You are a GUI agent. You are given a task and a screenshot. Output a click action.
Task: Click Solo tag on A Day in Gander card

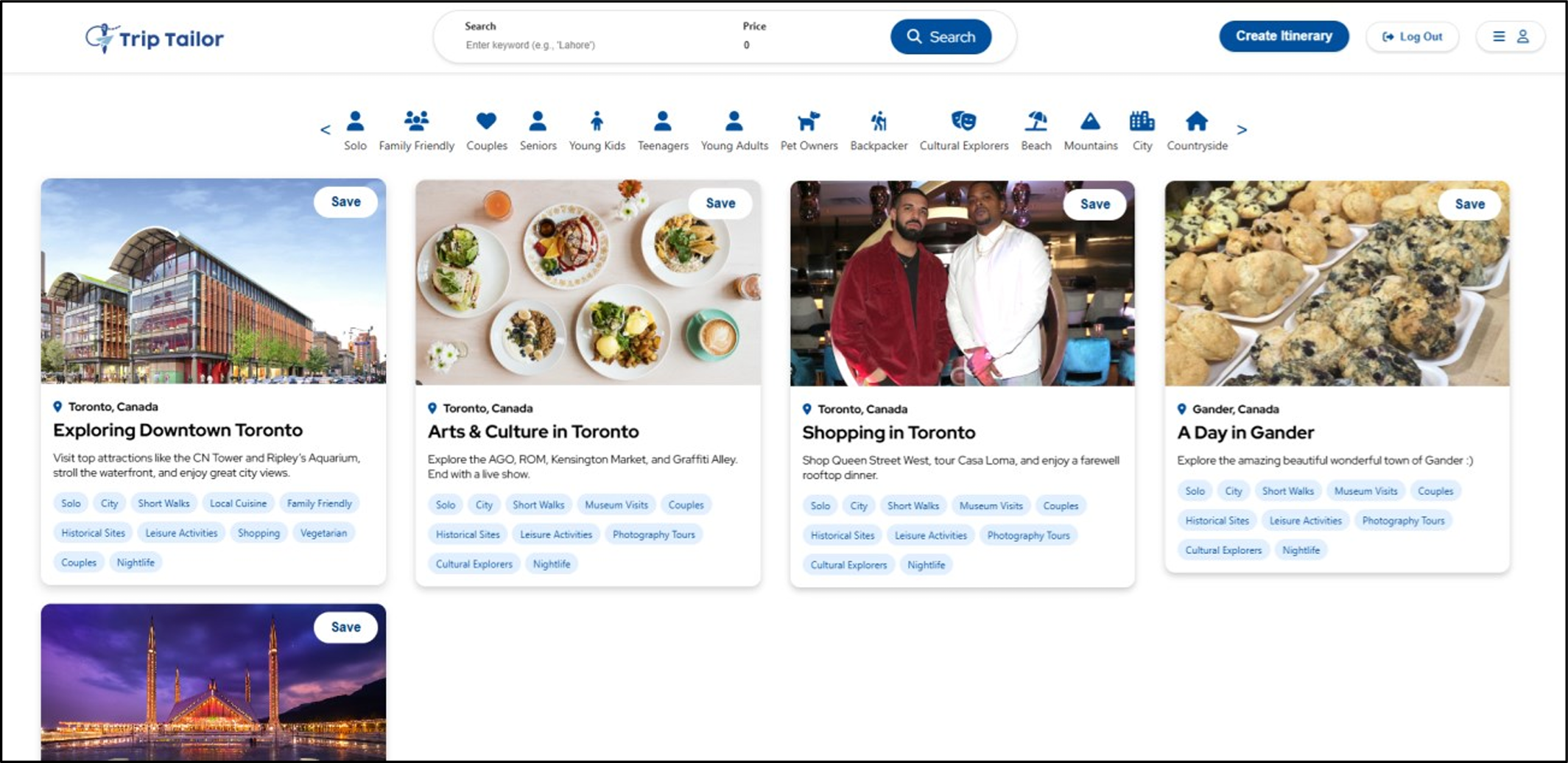[x=1195, y=491]
